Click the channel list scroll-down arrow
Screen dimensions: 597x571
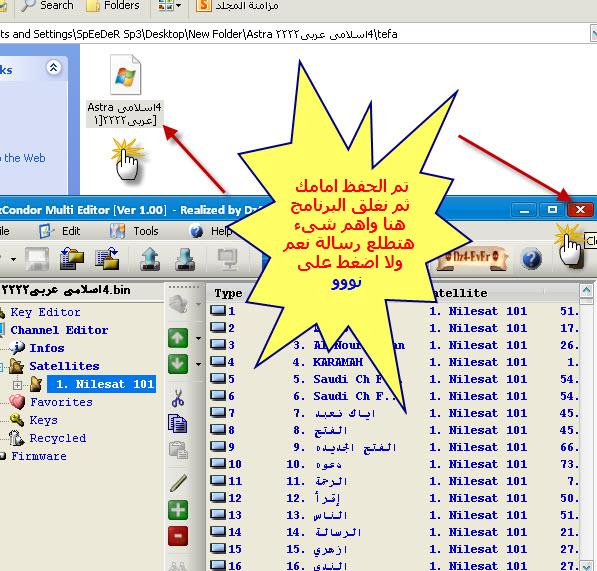586,565
